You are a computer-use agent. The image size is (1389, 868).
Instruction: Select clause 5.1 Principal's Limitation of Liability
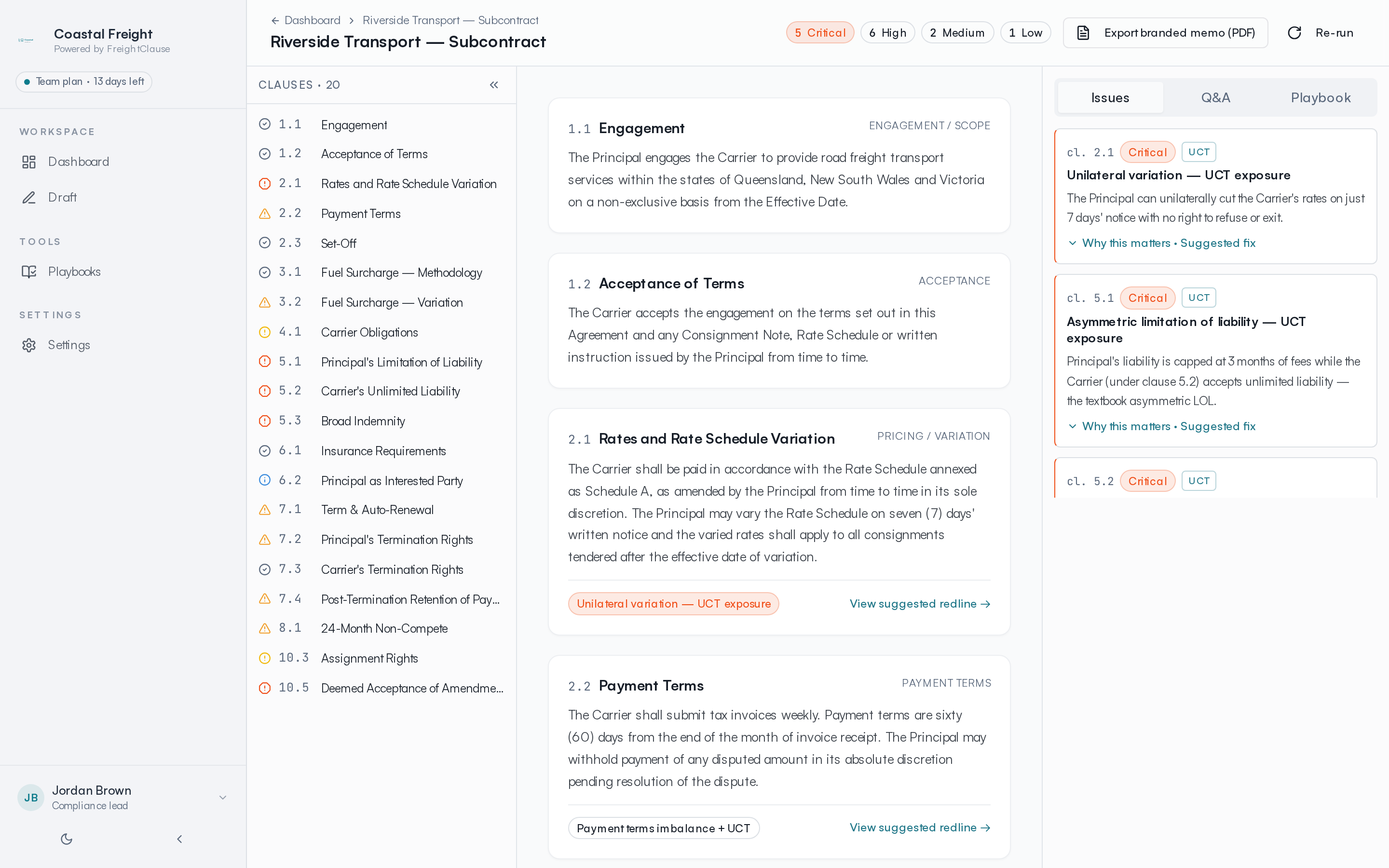[381, 362]
